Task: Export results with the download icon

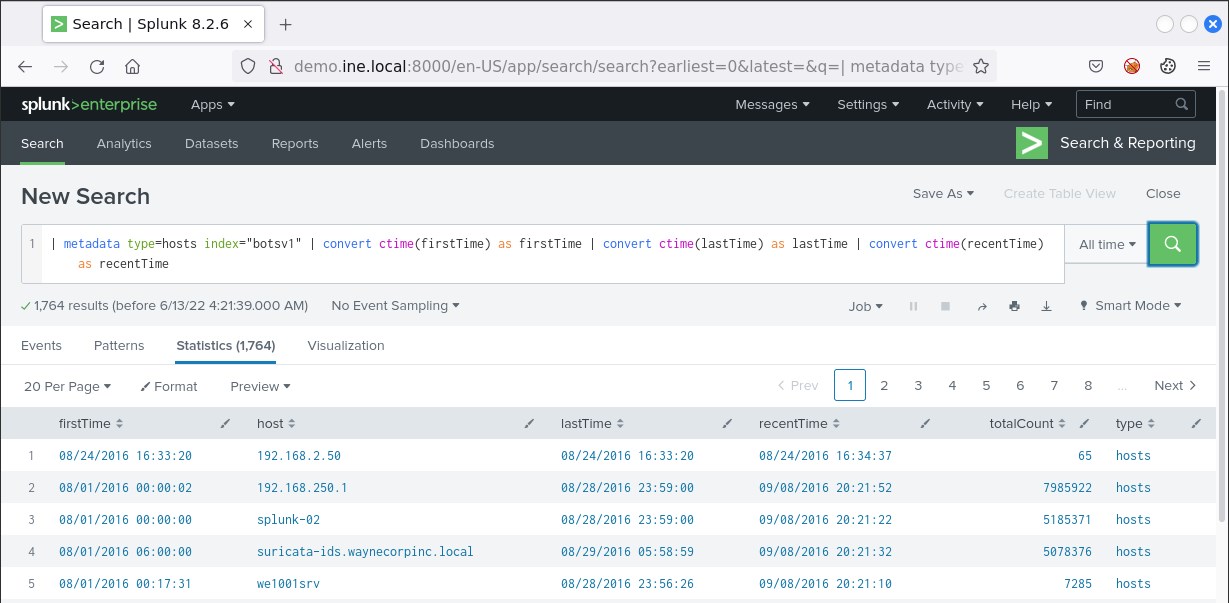Action: point(1046,306)
